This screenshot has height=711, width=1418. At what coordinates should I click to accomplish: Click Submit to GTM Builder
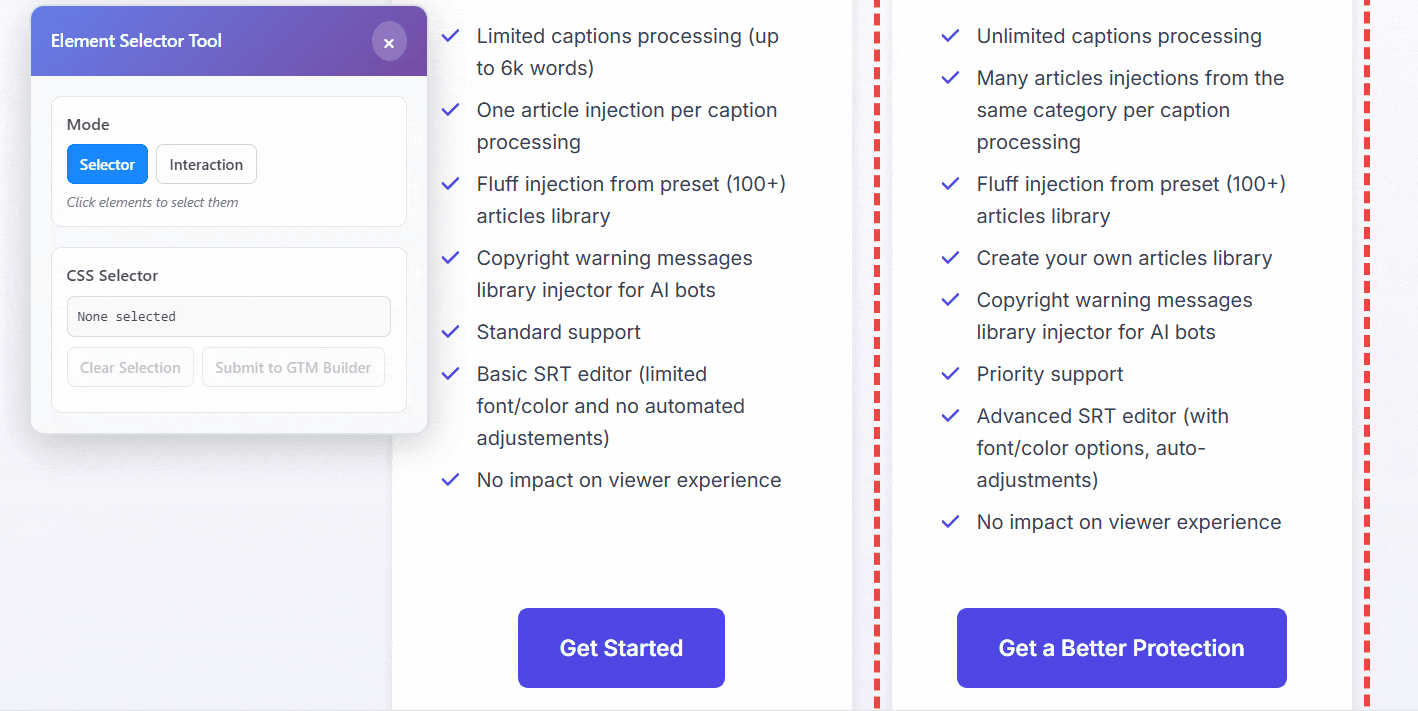[x=293, y=367]
